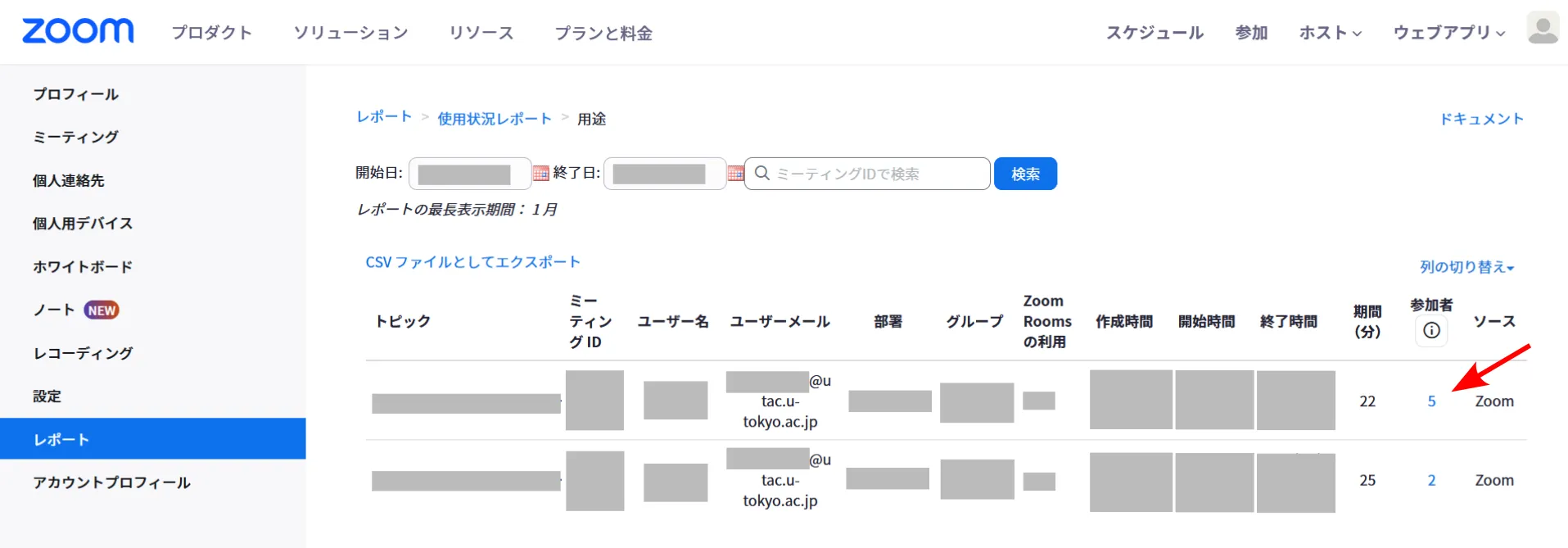Click the Zoom logo

[x=78, y=31]
